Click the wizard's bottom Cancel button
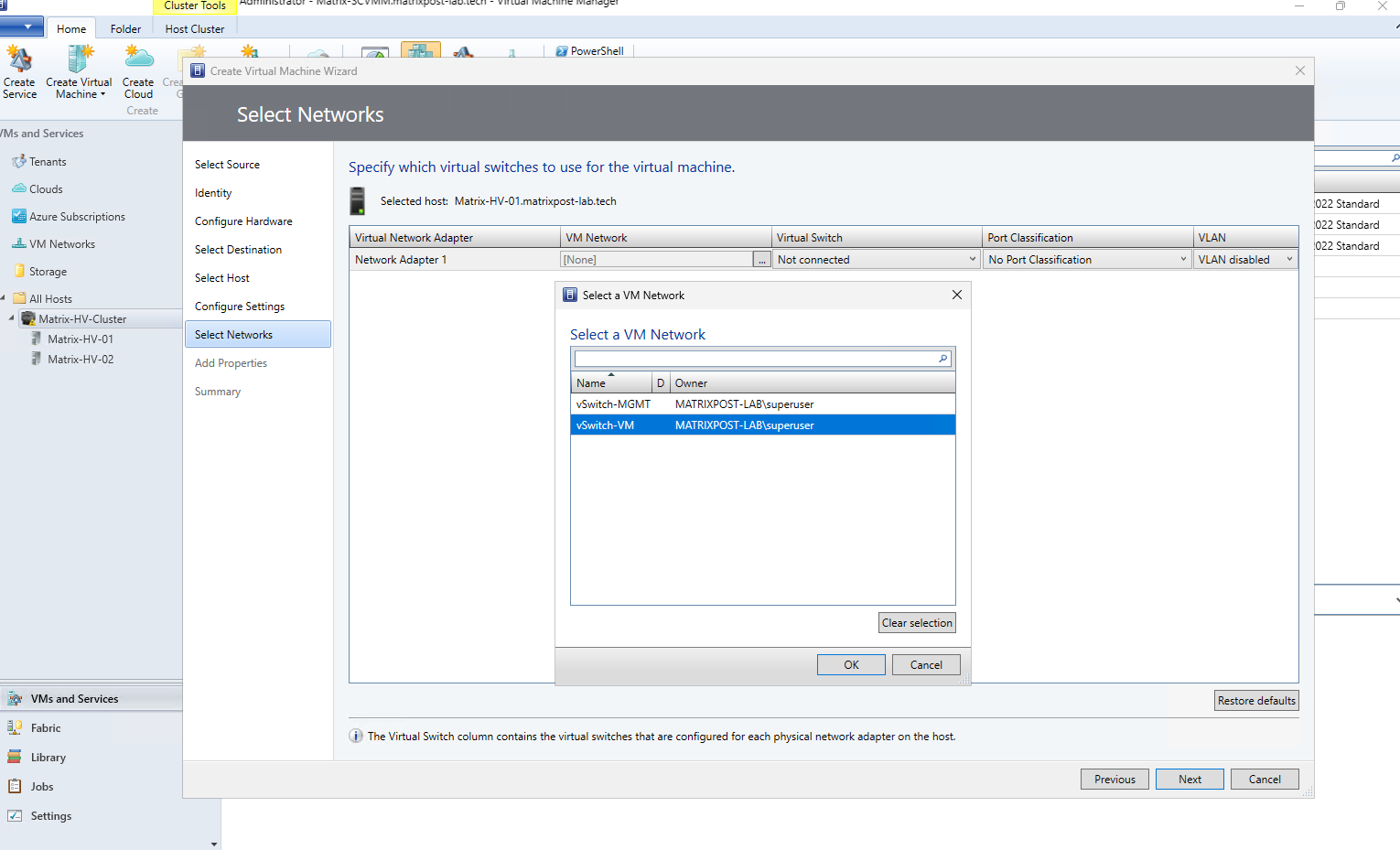The height and width of the screenshot is (850, 1400). (x=1265, y=780)
